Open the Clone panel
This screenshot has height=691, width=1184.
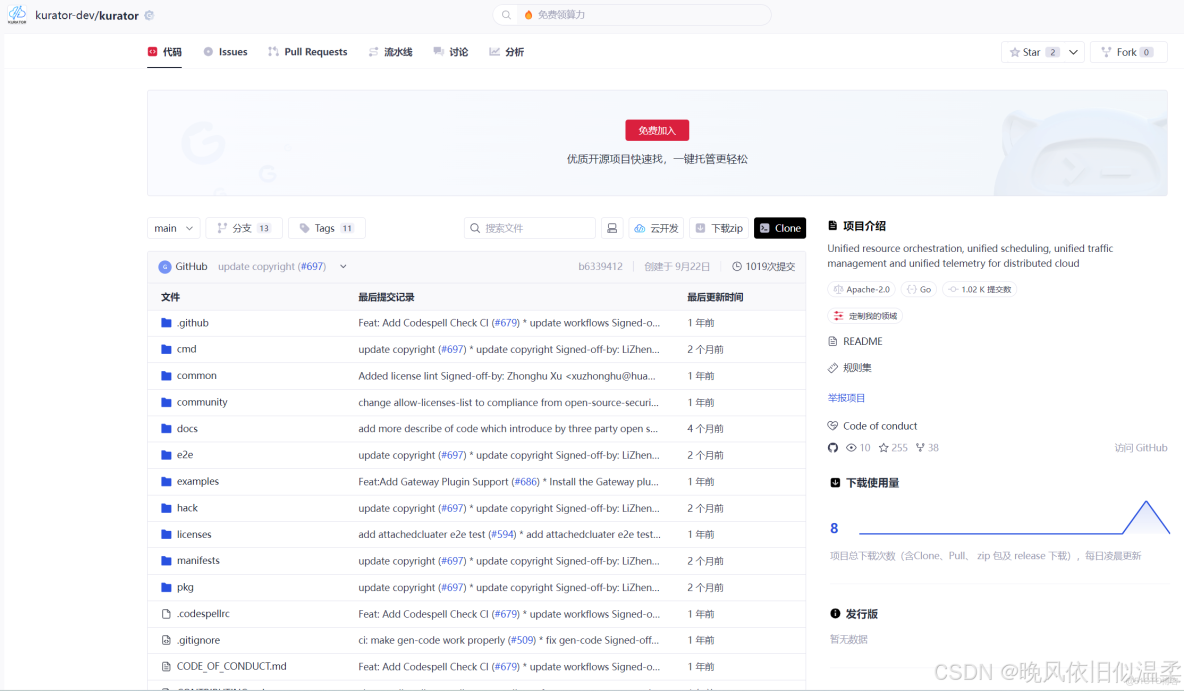[x=780, y=228]
